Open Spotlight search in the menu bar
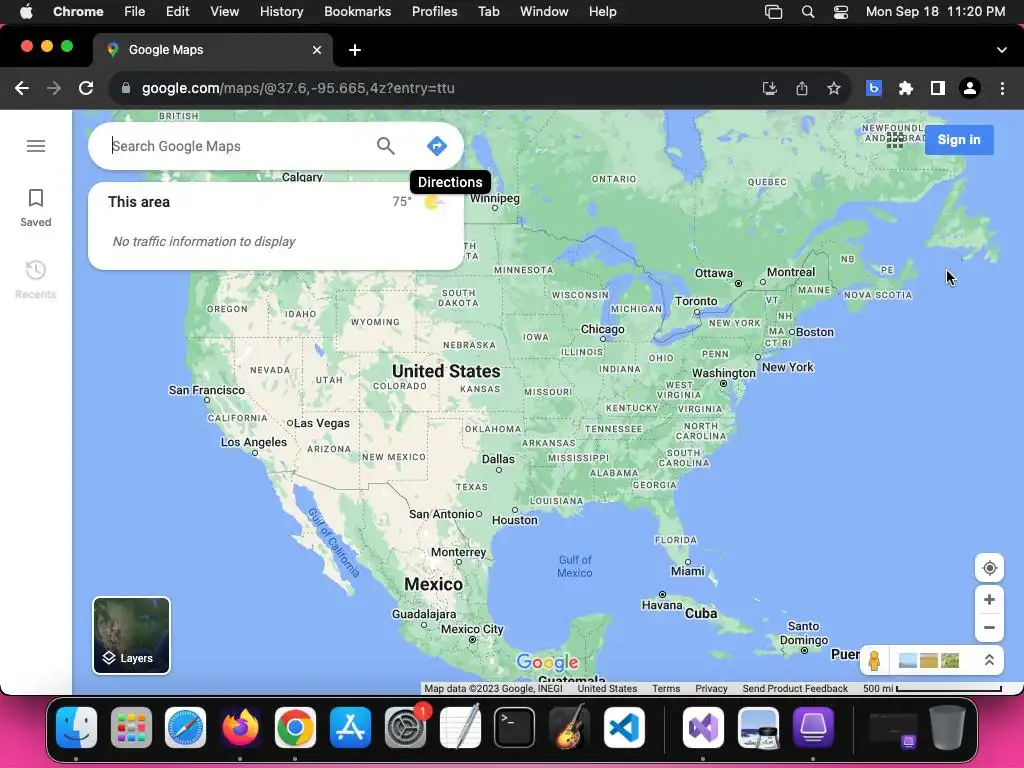1024x768 pixels. [x=808, y=12]
